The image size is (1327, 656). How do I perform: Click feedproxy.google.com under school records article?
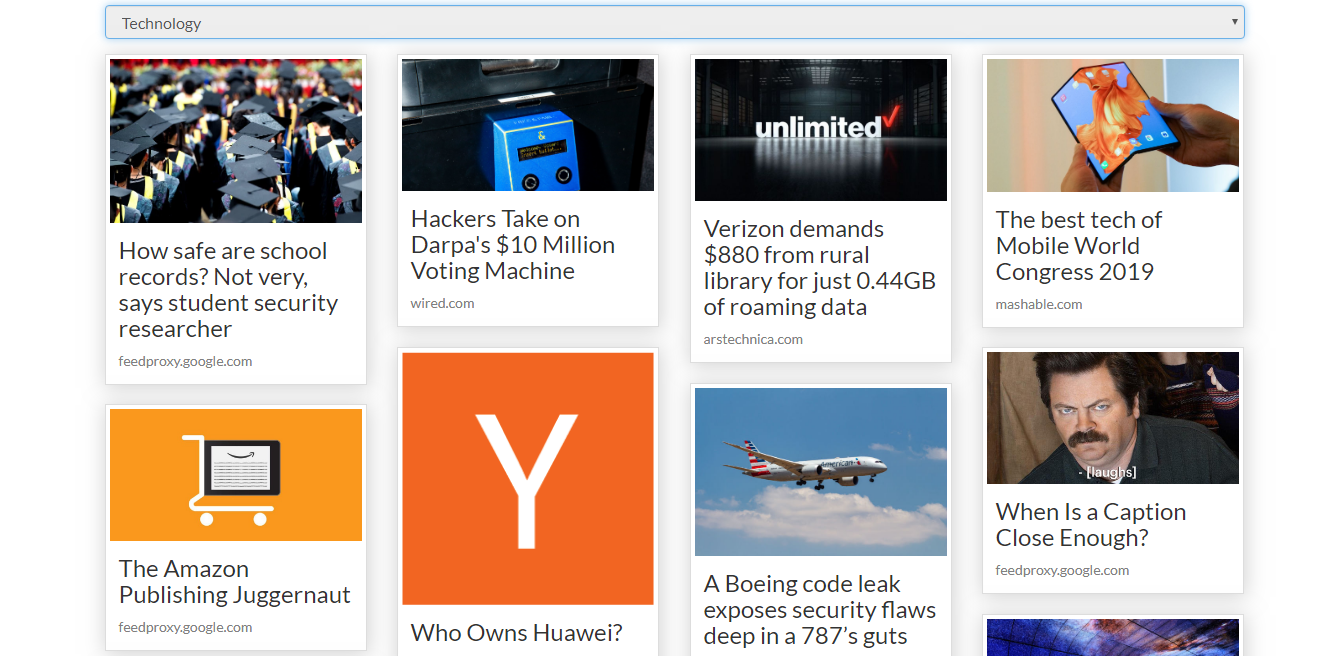pos(185,361)
